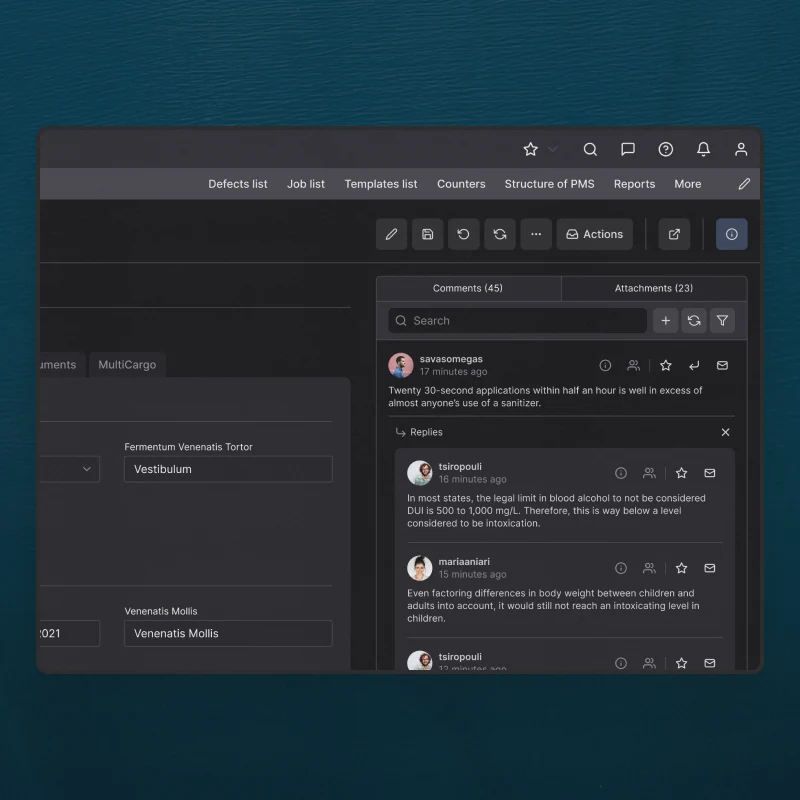The width and height of the screenshot is (800, 800).
Task: Open Templates list menu
Action: tap(381, 184)
